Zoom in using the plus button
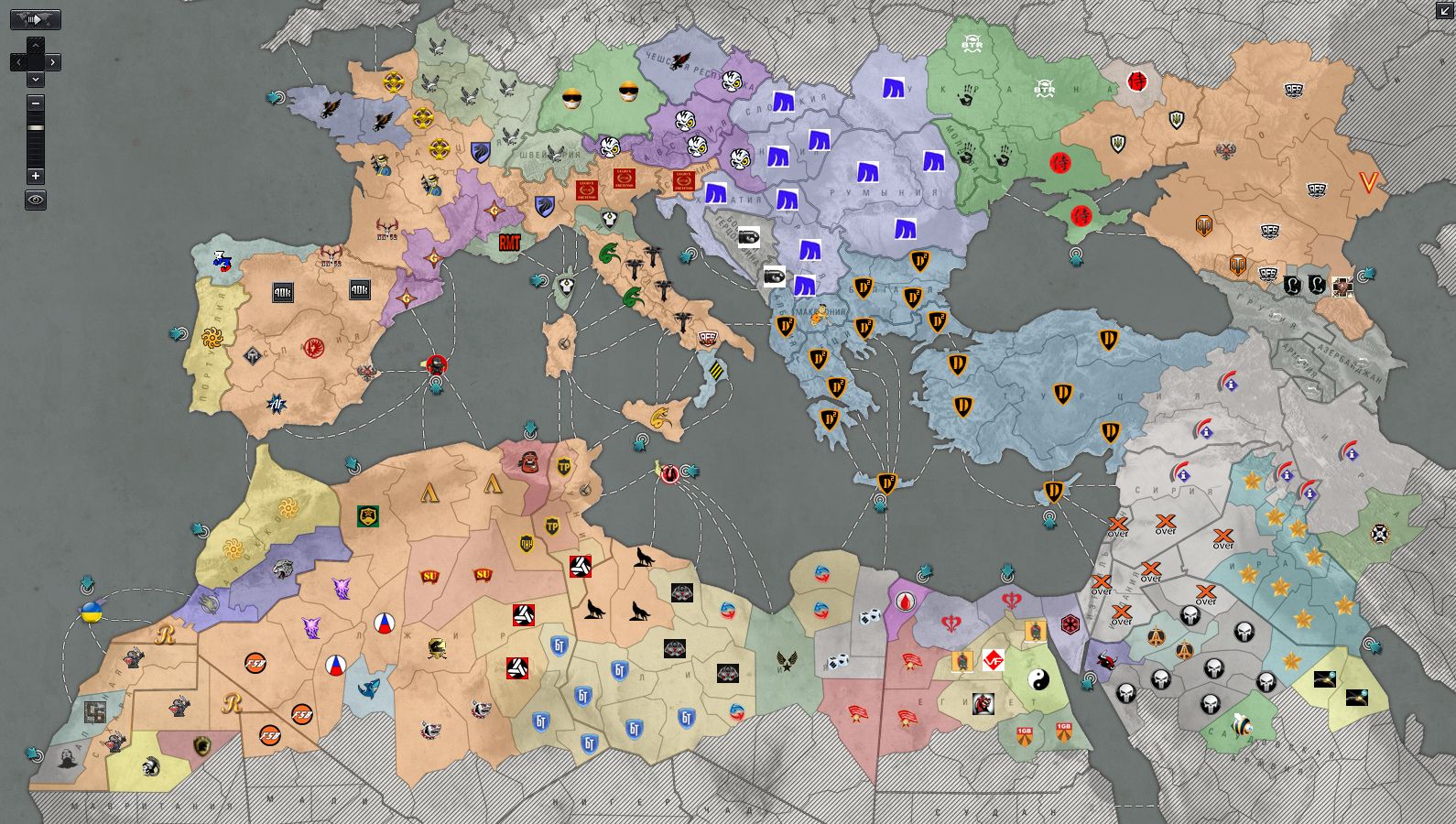1456x824 pixels. 36,175
